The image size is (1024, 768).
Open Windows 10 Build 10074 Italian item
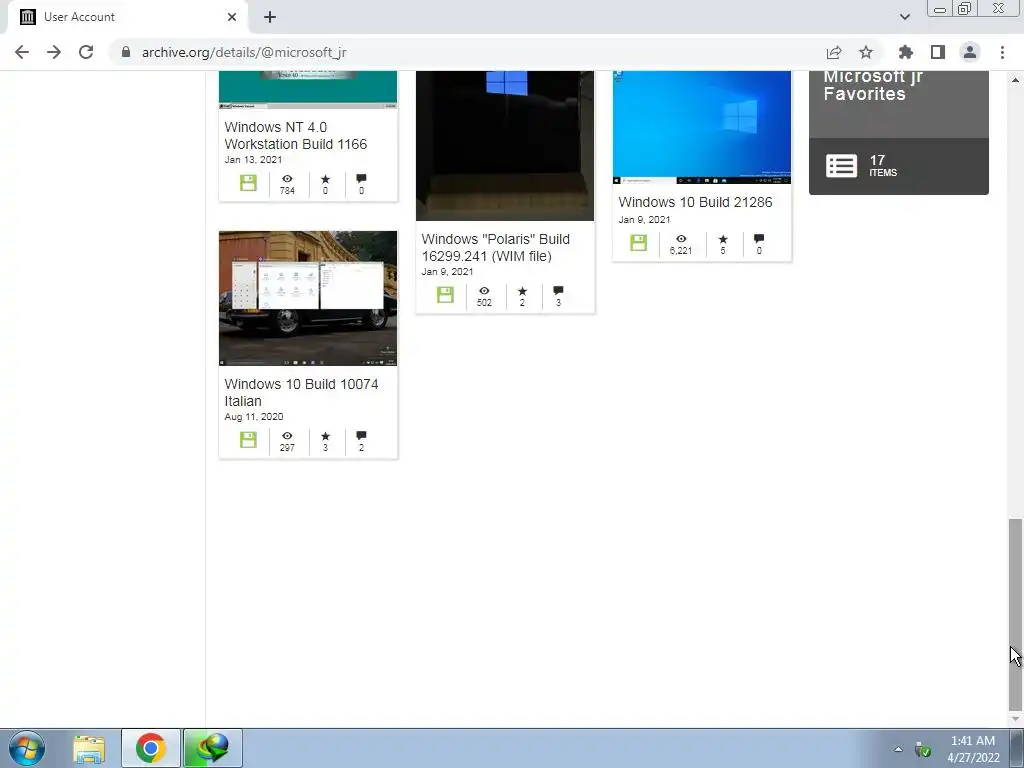pyautogui.click(x=301, y=392)
